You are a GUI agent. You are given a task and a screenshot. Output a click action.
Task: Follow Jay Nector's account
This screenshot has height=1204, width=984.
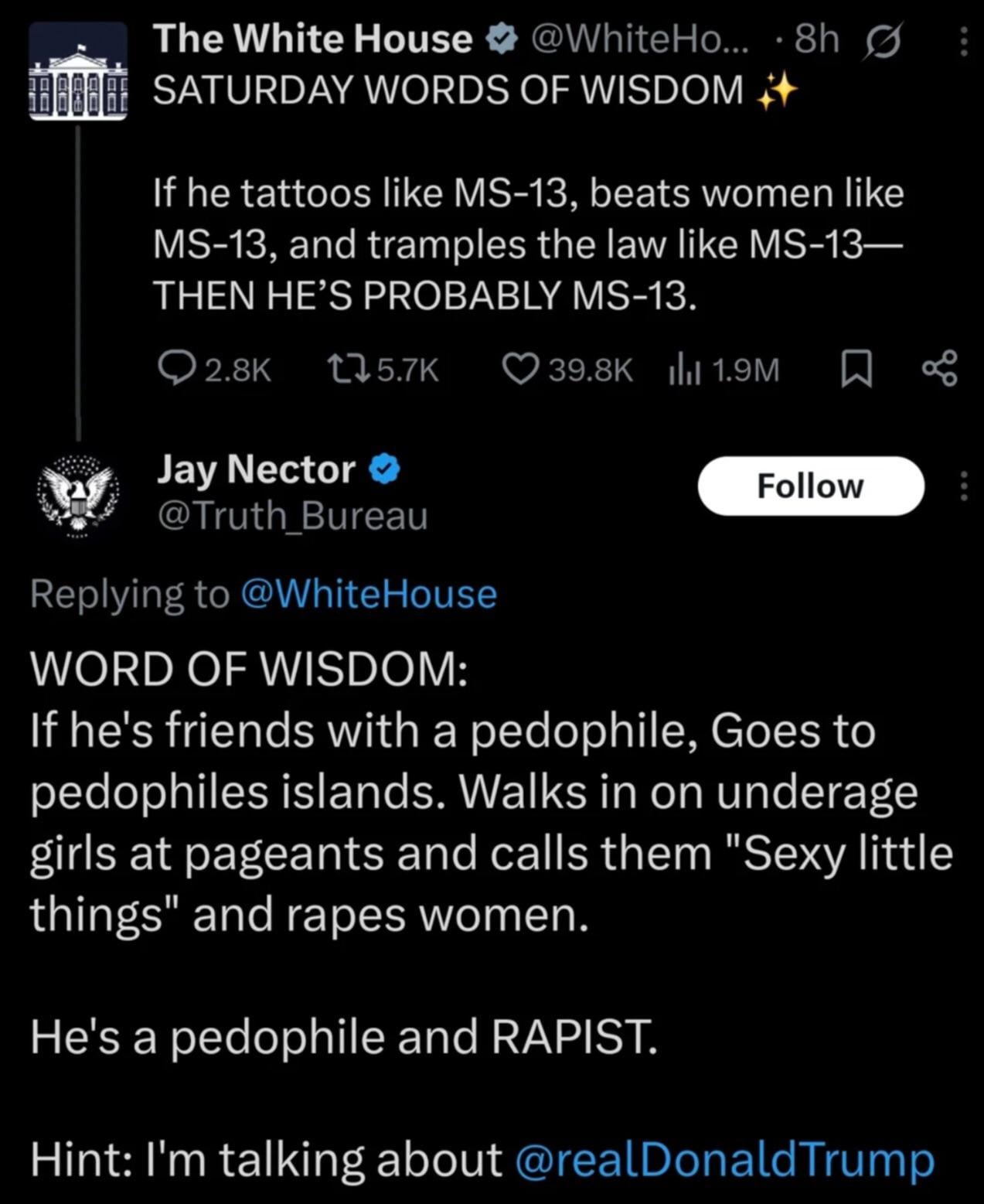[810, 486]
